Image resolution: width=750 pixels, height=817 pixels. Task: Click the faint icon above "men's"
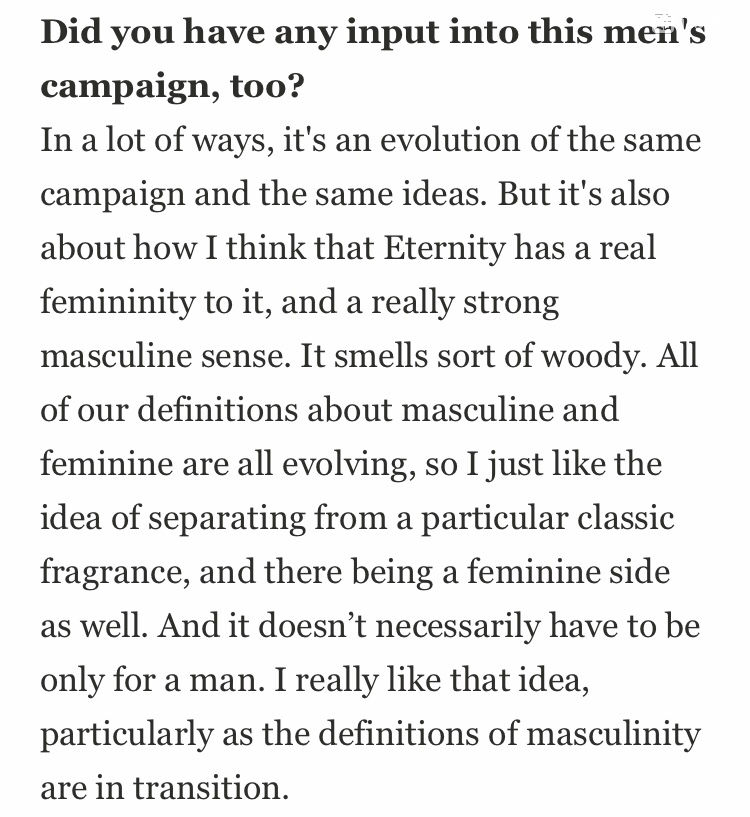(661, 19)
